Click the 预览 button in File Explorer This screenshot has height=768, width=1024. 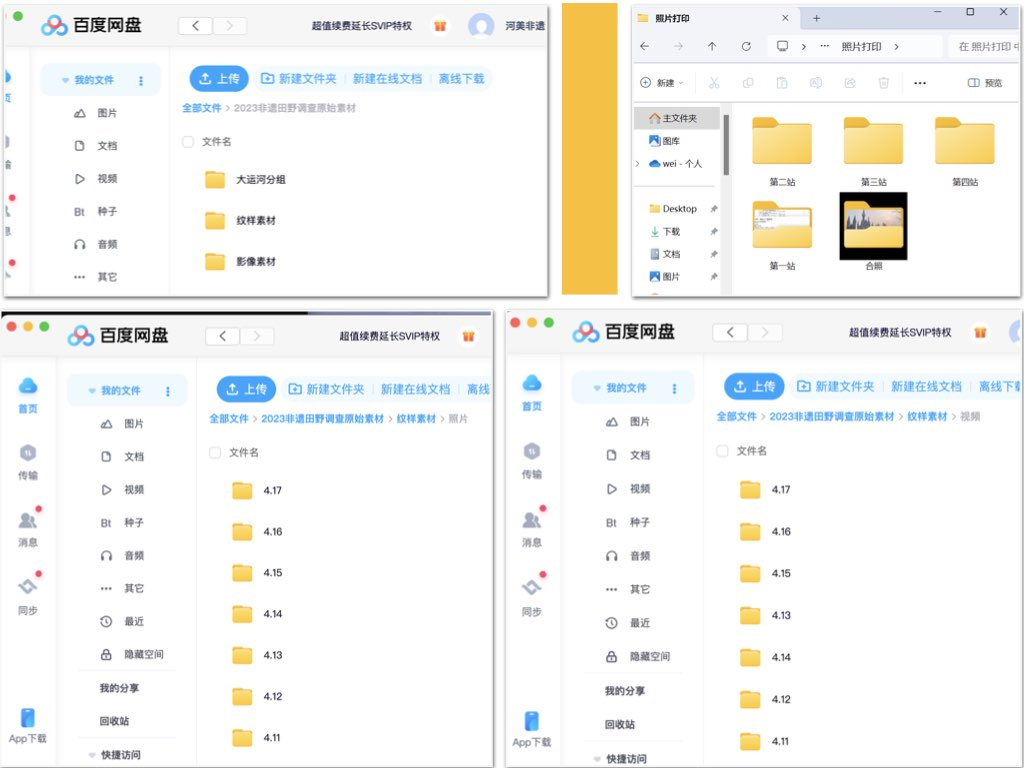pos(985,83)
